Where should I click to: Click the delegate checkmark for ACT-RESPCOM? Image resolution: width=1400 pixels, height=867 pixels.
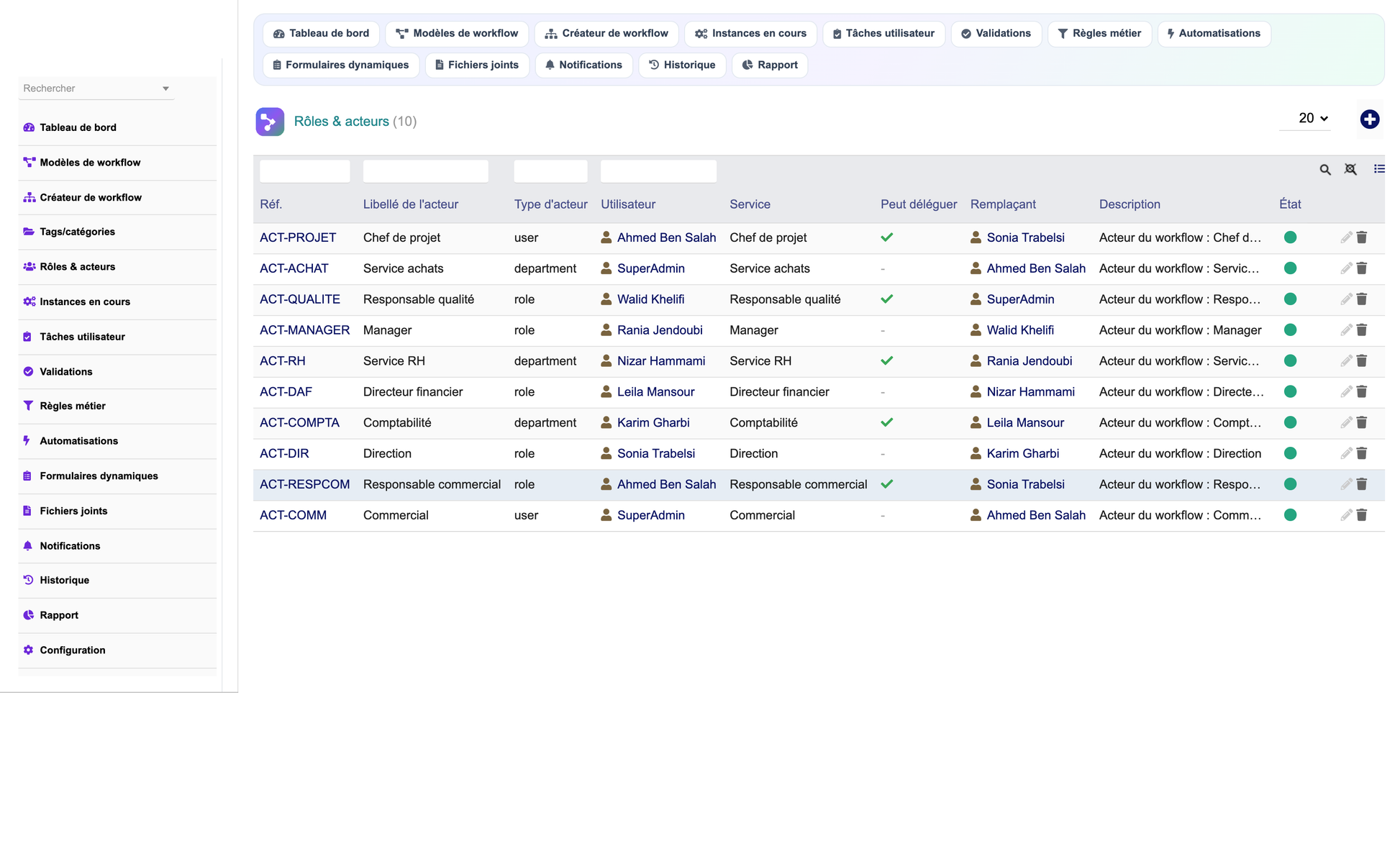(x=886, y=485)
